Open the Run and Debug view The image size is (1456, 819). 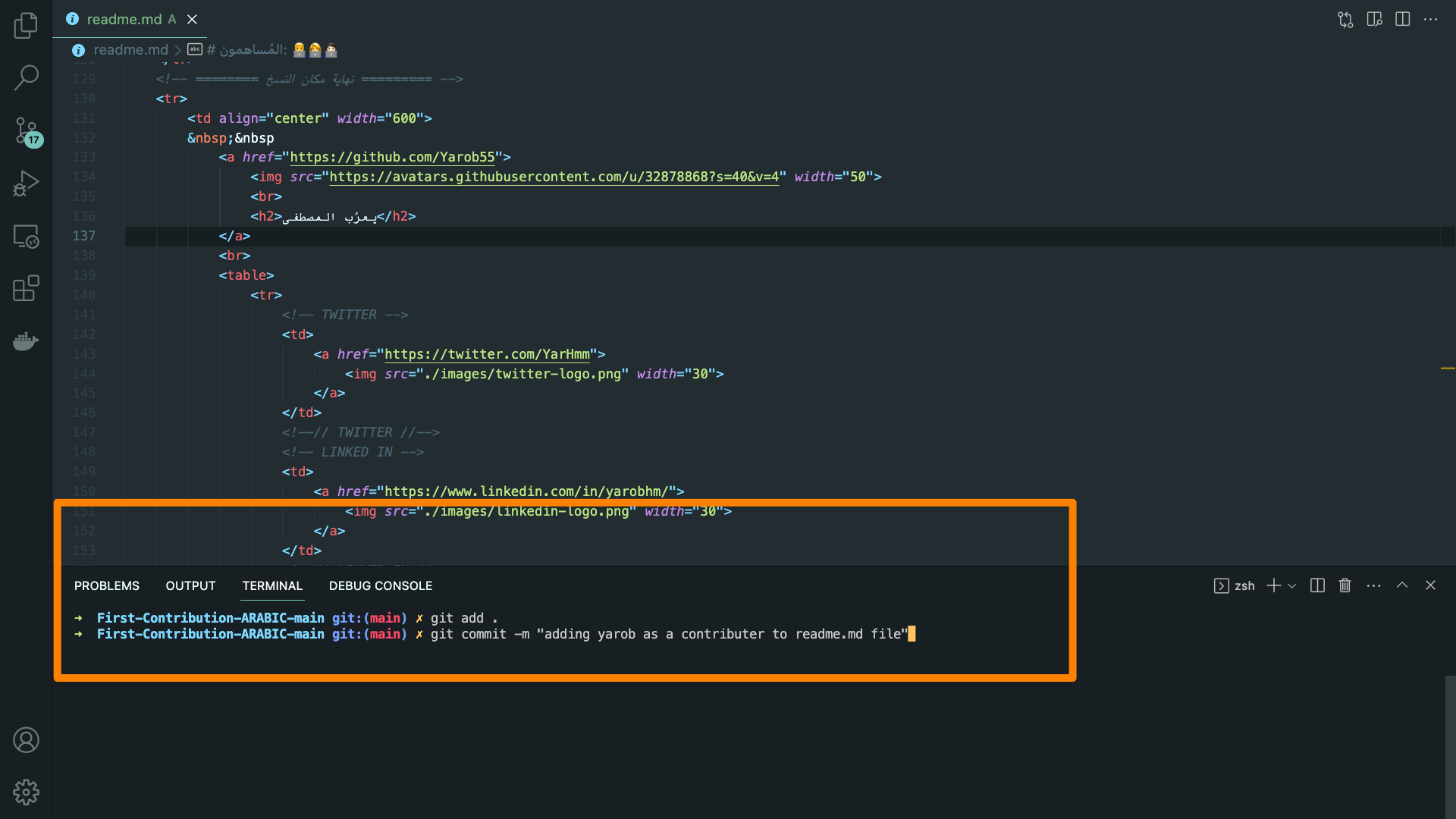pos(26,184)
